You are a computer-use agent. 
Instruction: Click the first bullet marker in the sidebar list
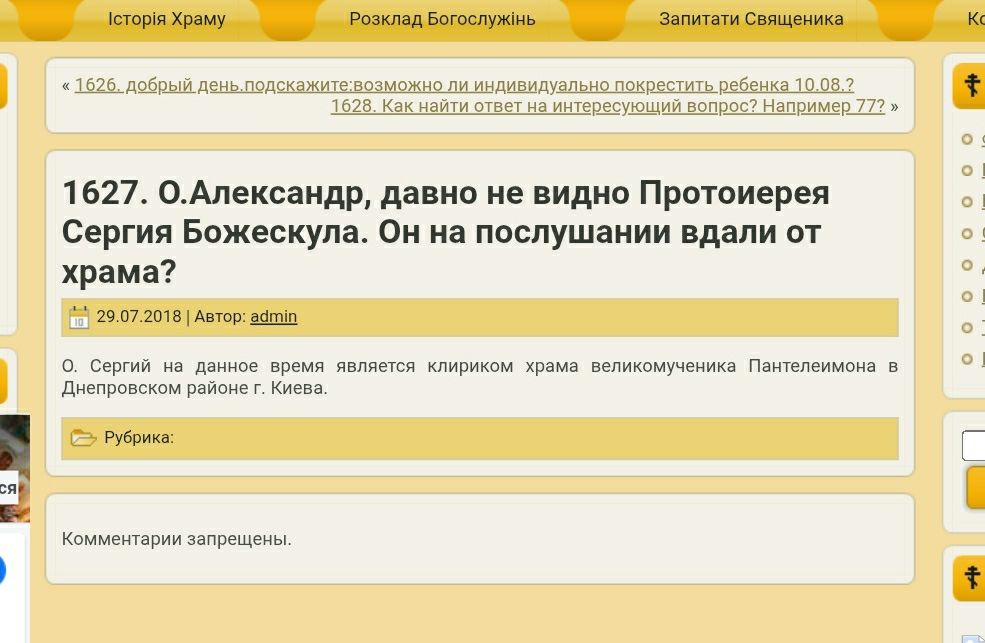click(967, 140)
